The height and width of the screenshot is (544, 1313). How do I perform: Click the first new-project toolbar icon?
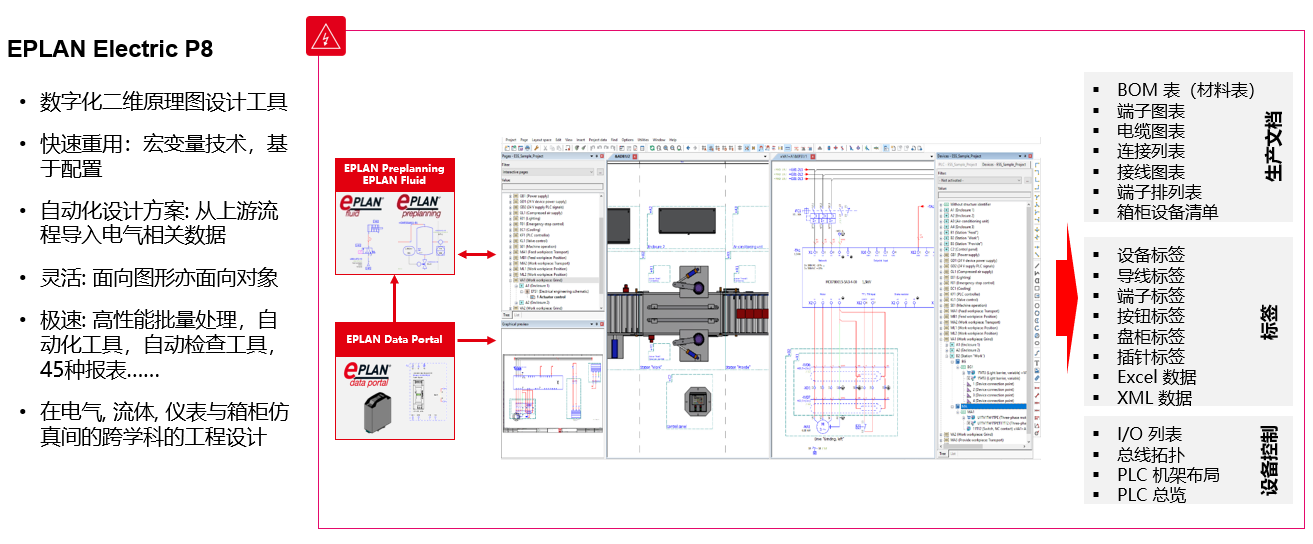click(x=507, y=148)
